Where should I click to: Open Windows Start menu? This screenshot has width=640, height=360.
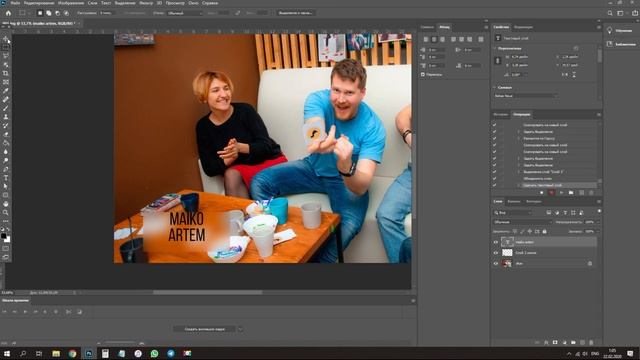point(7,353)
